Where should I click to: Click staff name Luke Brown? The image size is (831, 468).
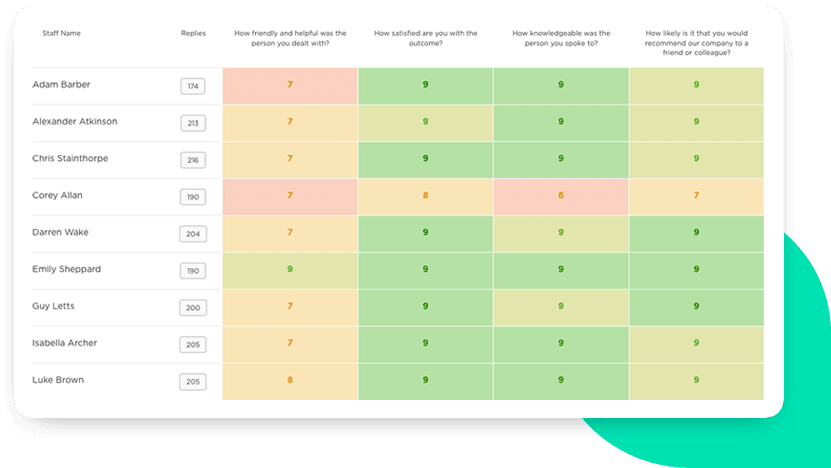click(x=58, y=380)
